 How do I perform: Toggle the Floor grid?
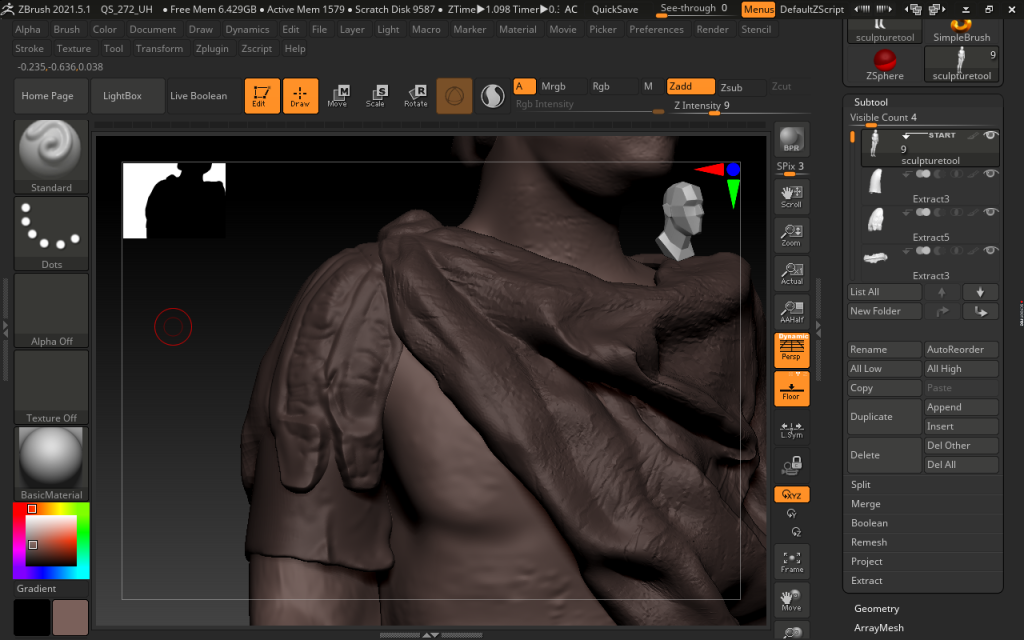[x=792, y=389]
